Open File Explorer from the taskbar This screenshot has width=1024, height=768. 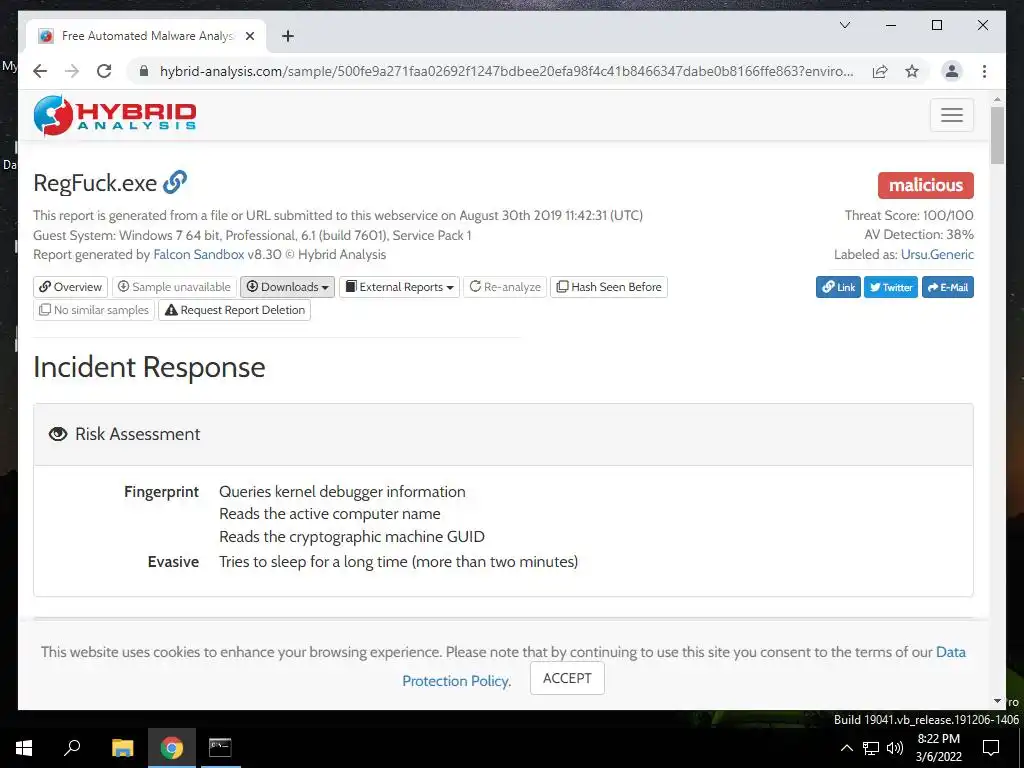point(122,748)
